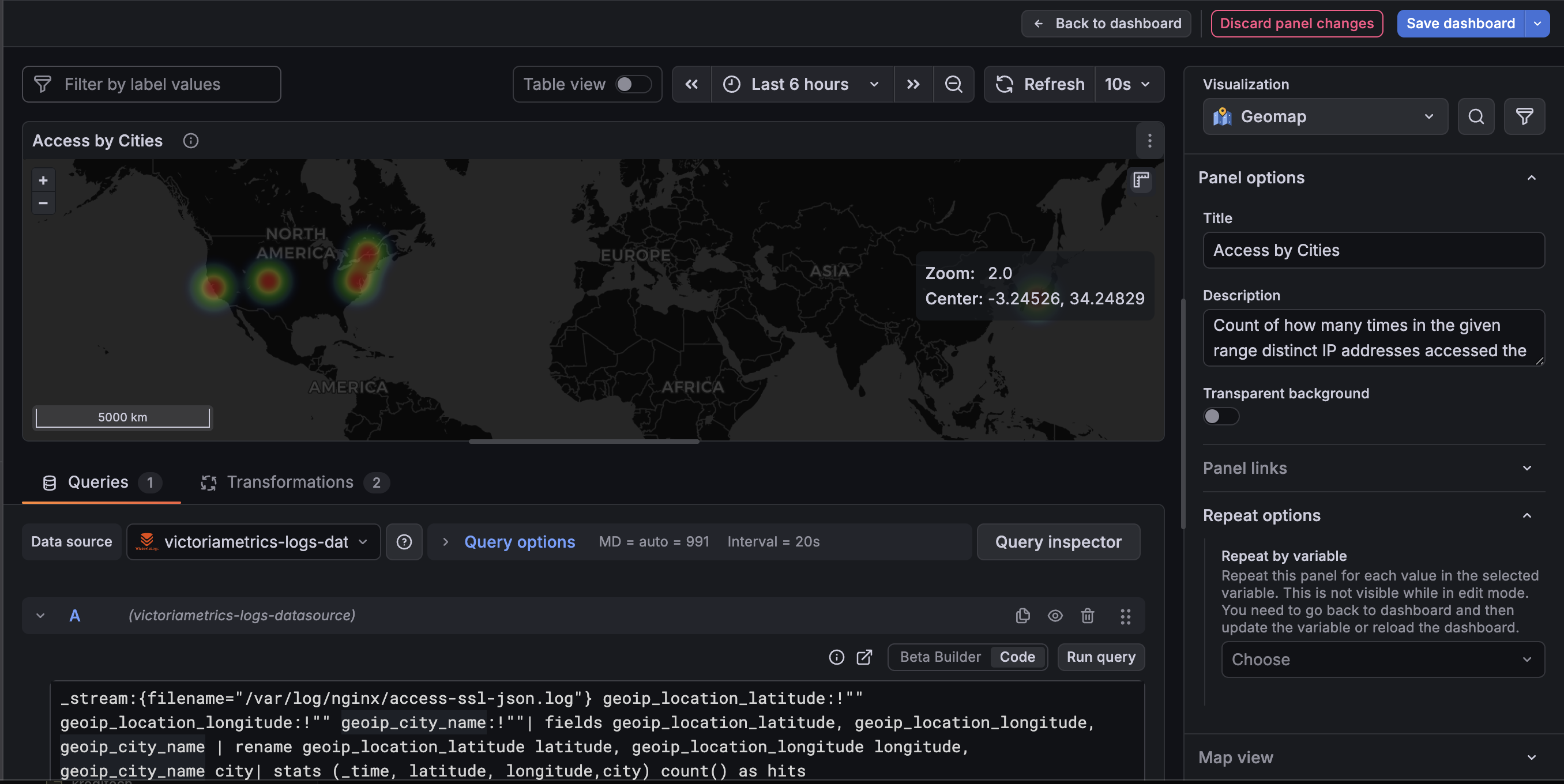Click the Geomap visualization icon
Viewport: 1564px width, 784px height.
(x=1222, y=116)
